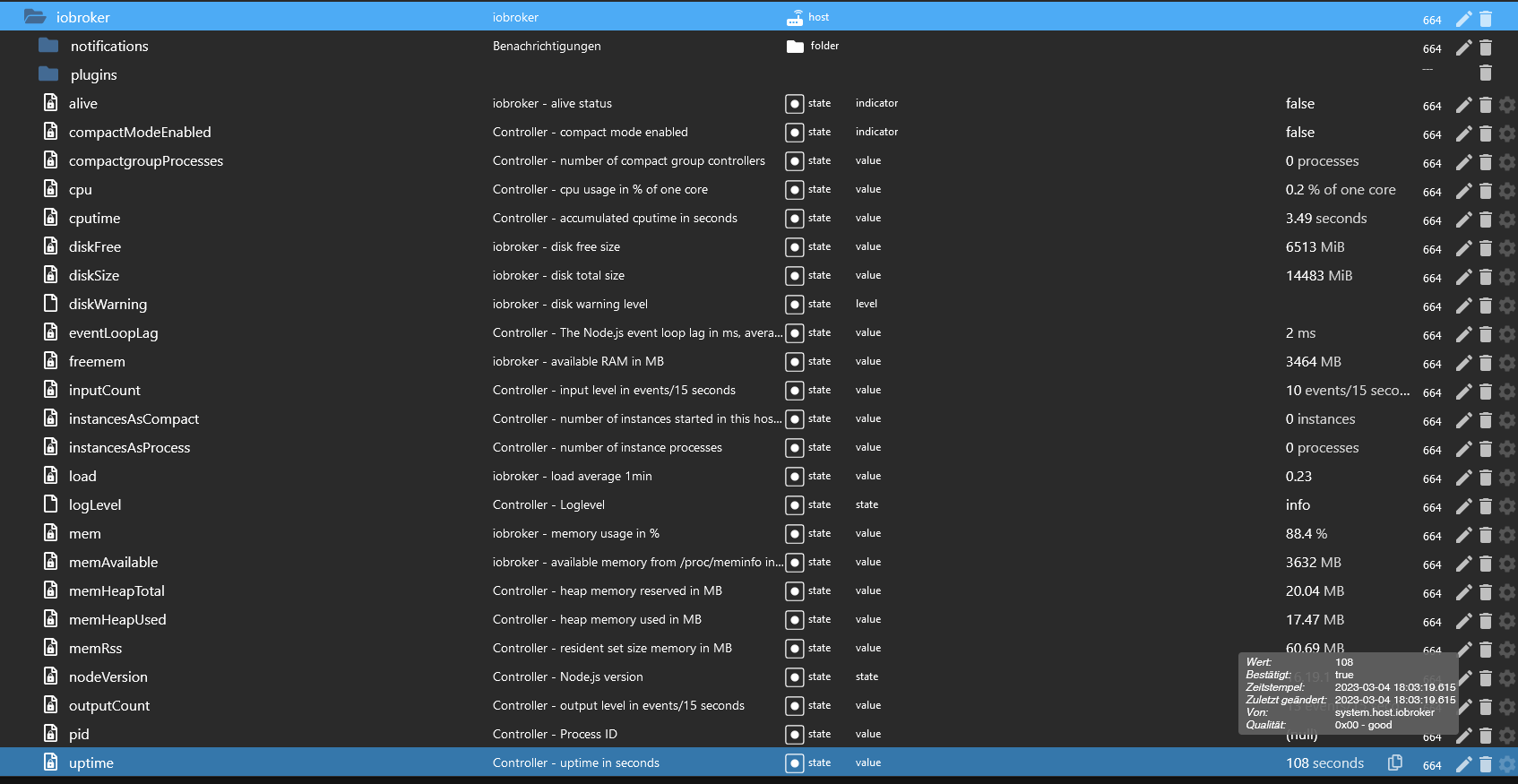
Task: Open custom settings gear for alive
Action: point(1507,105)
